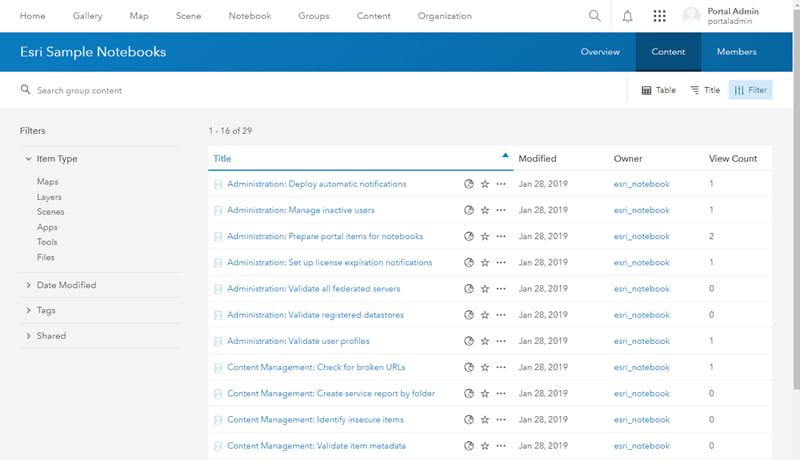Star the 'Prepare portal items for notebooks' item

coord(485,237)
